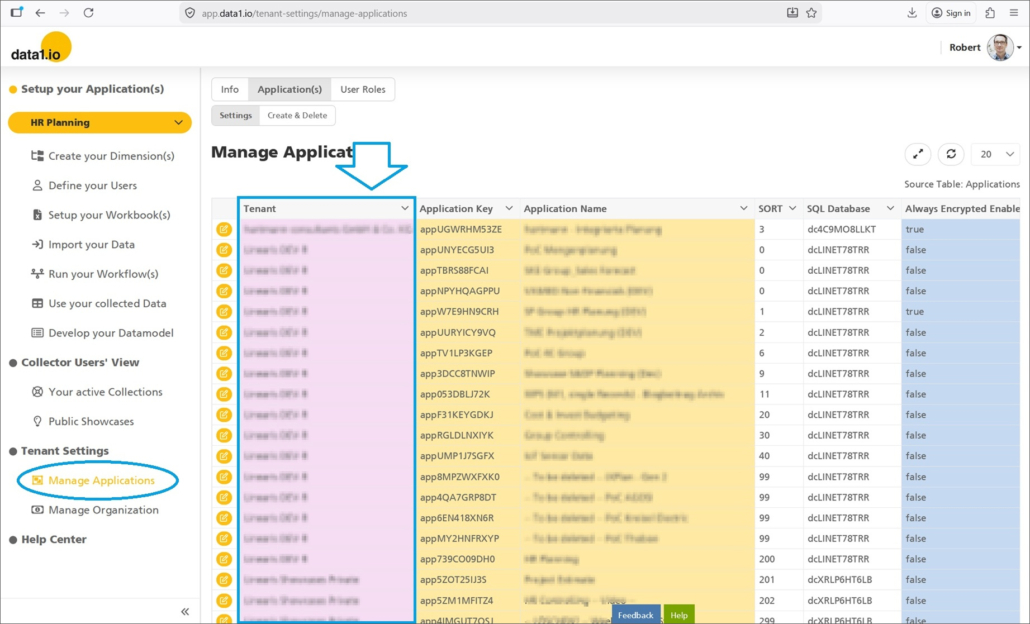1030x624 pixels.
Task: Open the page size dropdown showing 20
Action: click(x=995, y=154)
